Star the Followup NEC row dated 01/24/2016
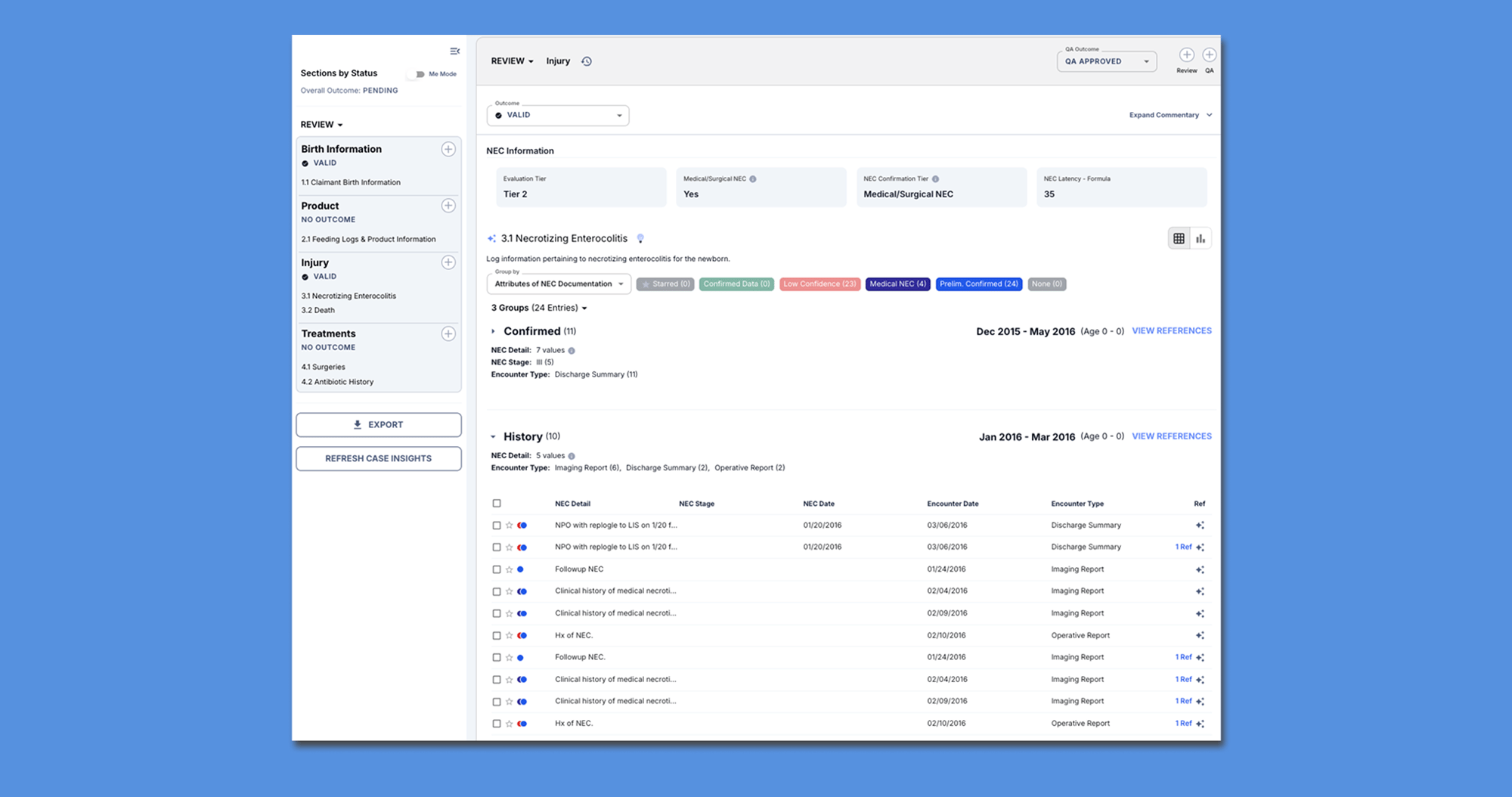This screenshot has height=797, width=1512. [510, 569]
